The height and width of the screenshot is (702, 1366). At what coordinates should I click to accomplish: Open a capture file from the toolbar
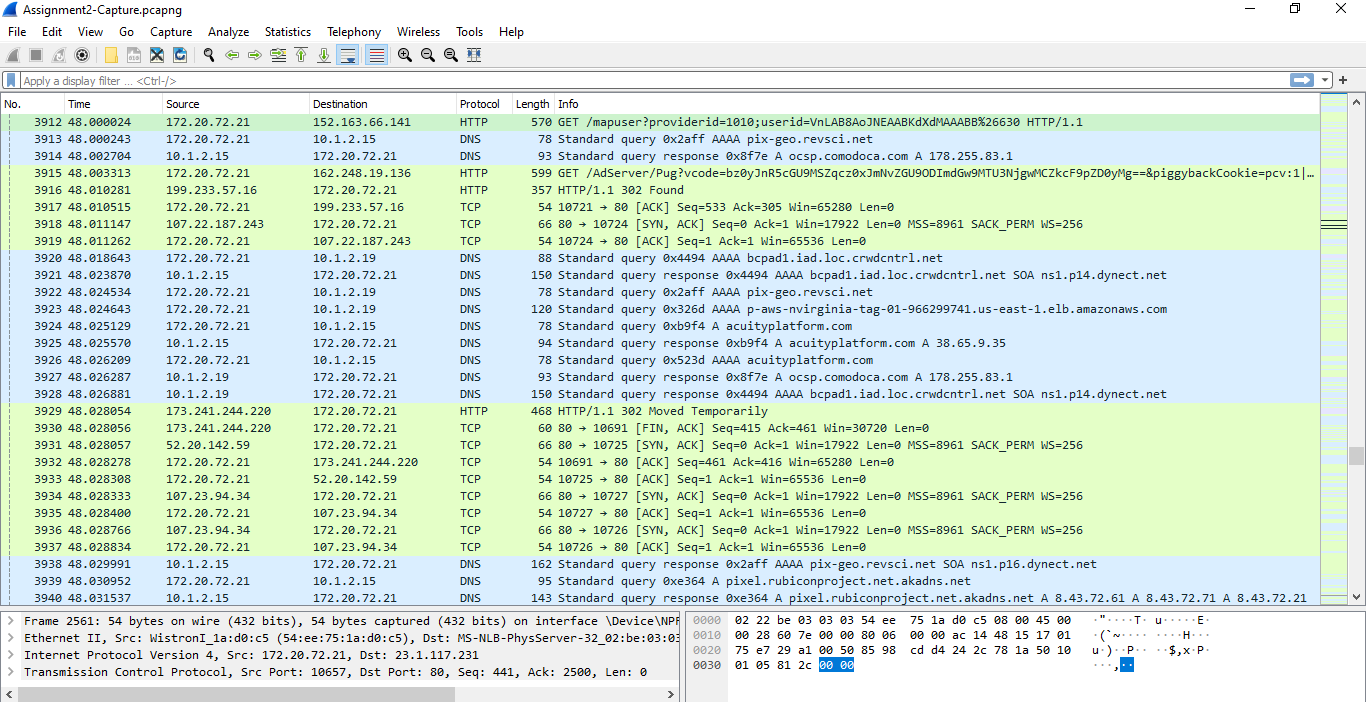[110, 55]
